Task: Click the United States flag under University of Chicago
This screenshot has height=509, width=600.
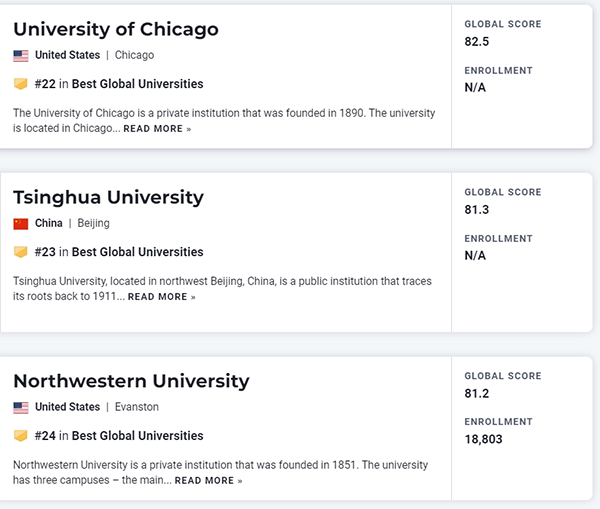Action: [x=21, y=55]
